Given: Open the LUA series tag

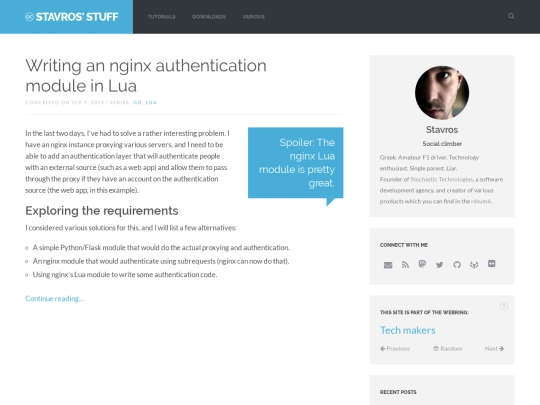Looking at the screenshot, I should pos(151,102).
